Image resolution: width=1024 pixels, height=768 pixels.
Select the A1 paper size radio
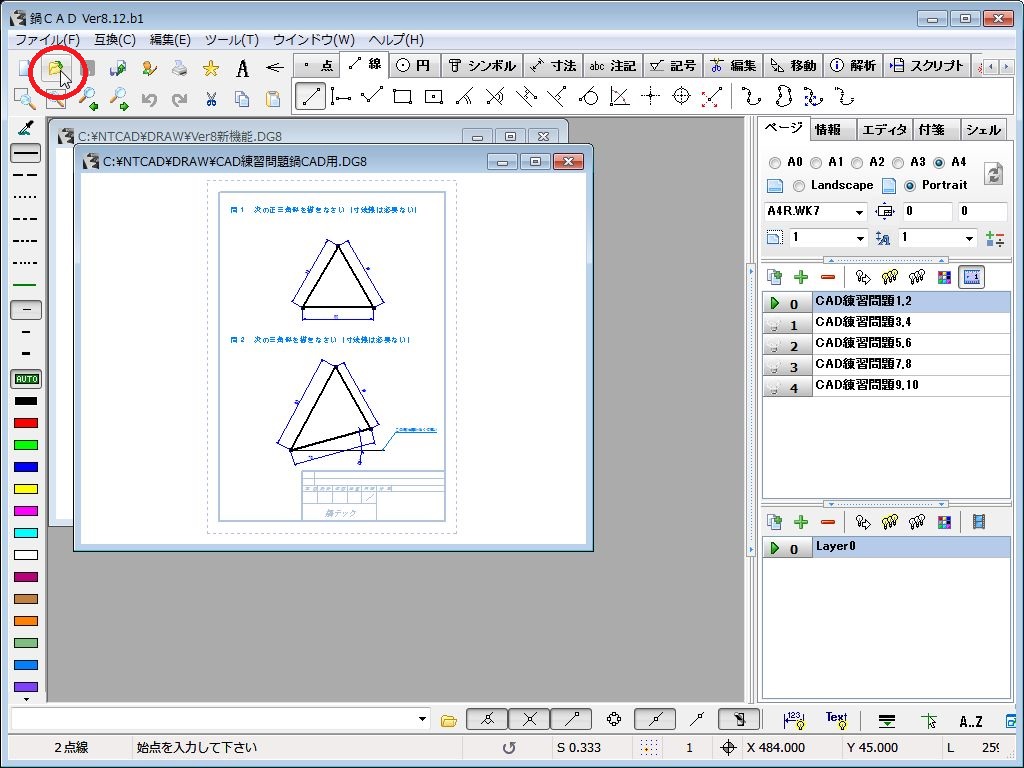[816, 163]
